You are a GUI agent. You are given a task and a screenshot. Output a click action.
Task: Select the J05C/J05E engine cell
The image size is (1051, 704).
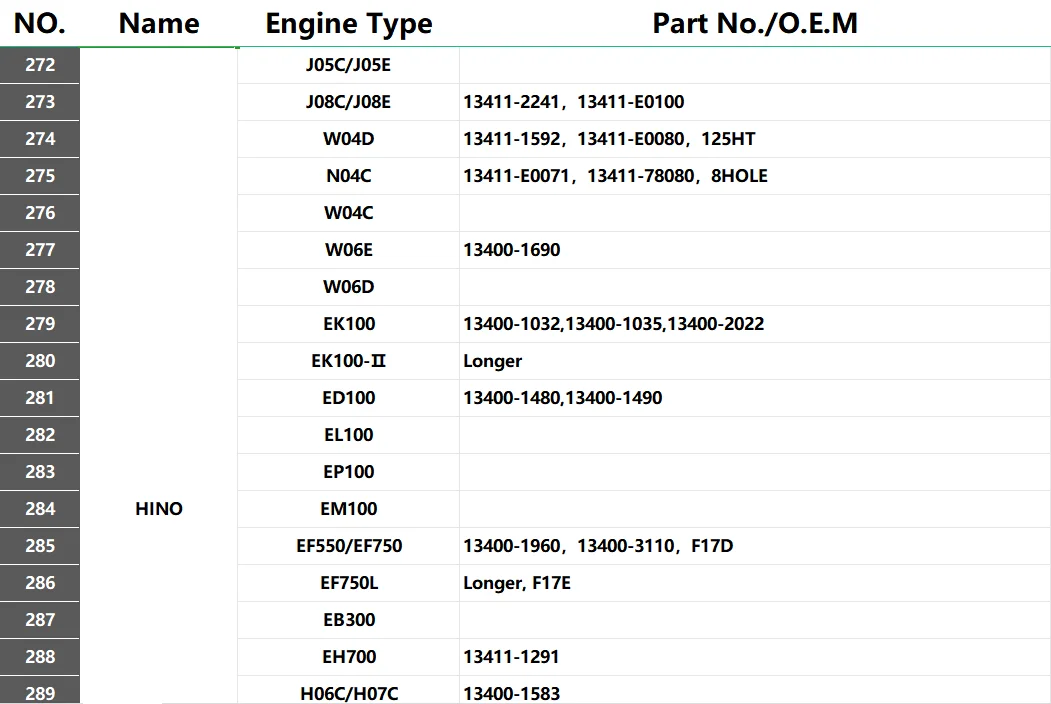tap(349, 65)
